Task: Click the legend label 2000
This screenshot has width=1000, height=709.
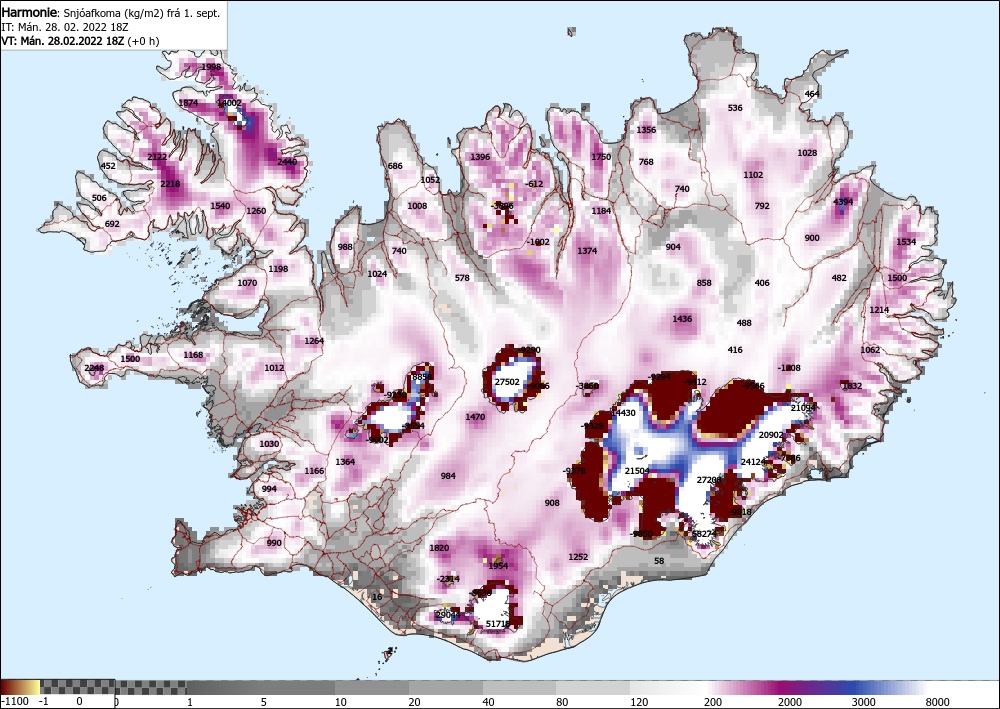Action: 790,702
